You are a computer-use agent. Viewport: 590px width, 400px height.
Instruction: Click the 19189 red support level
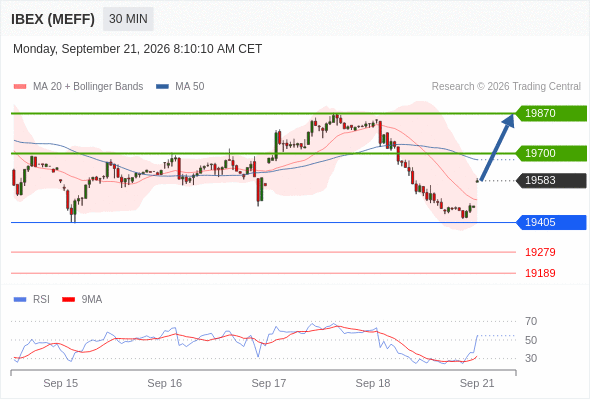click(540, 273)
